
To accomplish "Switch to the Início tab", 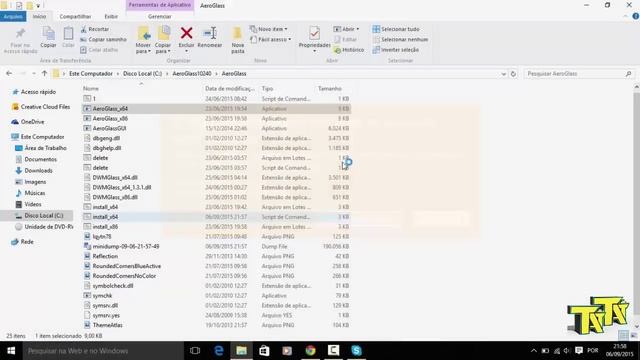I will [x=40, y=16].
